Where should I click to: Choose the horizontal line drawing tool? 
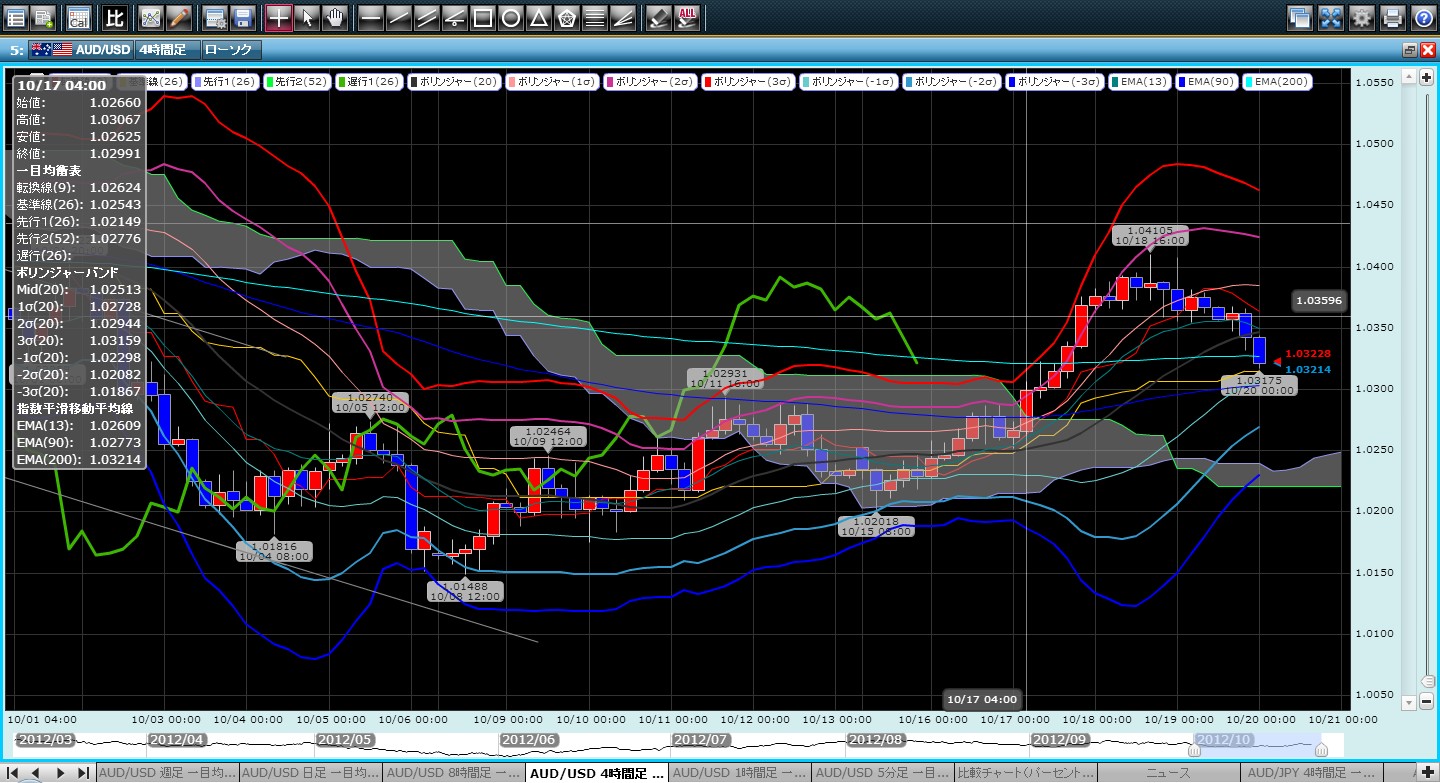370,17
